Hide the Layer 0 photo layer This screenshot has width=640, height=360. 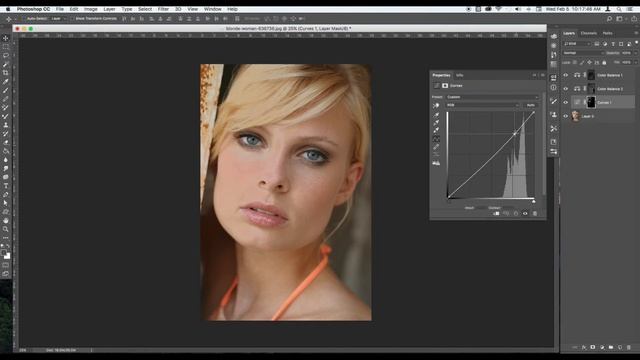566,116
